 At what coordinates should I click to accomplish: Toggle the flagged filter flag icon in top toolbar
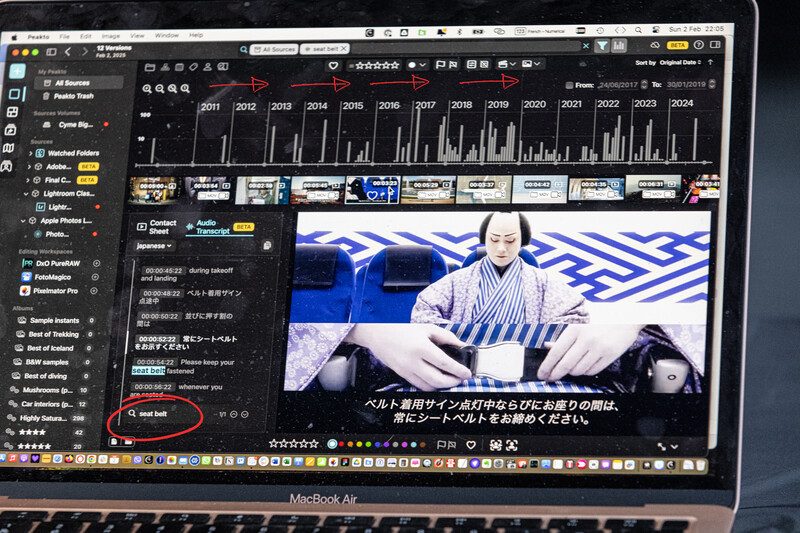[440, 64]
